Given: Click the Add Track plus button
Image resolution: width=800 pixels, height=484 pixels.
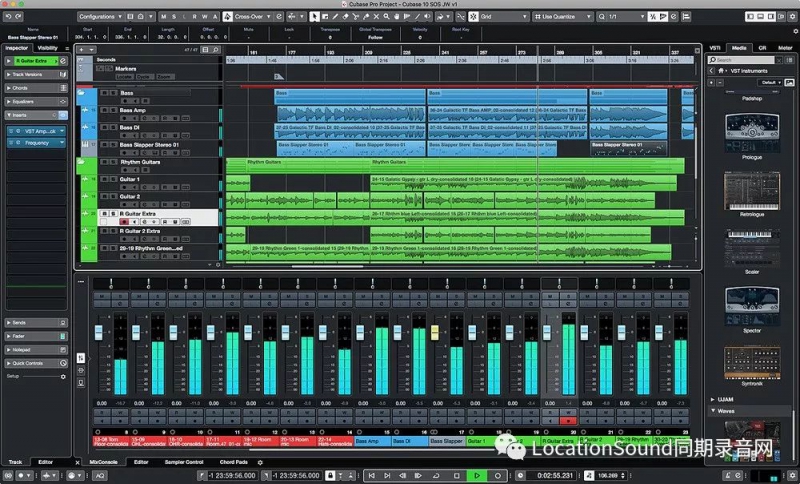Looking at the screenshot, I should [x=81, y=49].
